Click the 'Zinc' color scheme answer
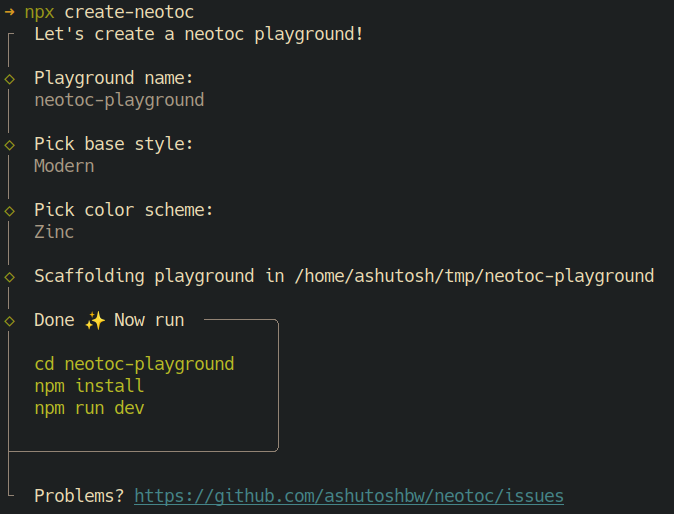Screen dimensions: 674x514 (x=54, y=232)
